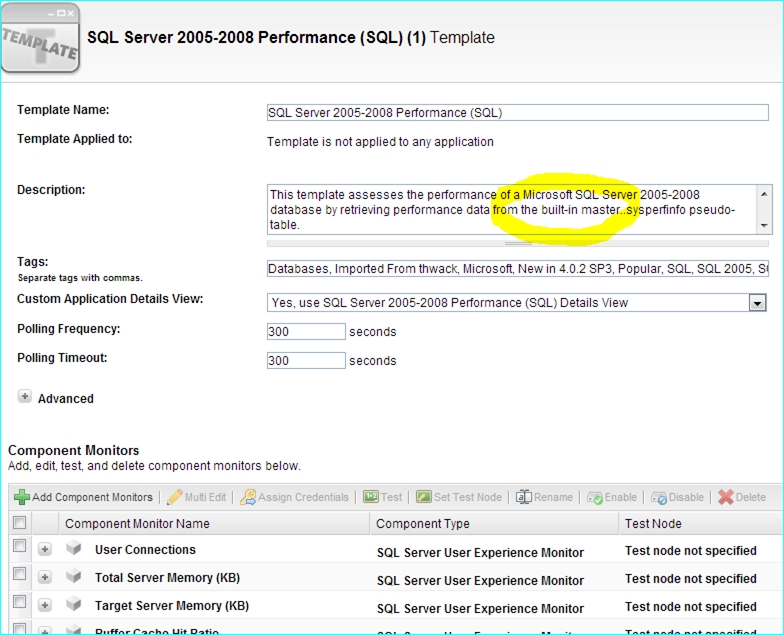The image size is (784, 635).
Task: Click the Description box scroll down arrow
Action: [x=764, y=226]
